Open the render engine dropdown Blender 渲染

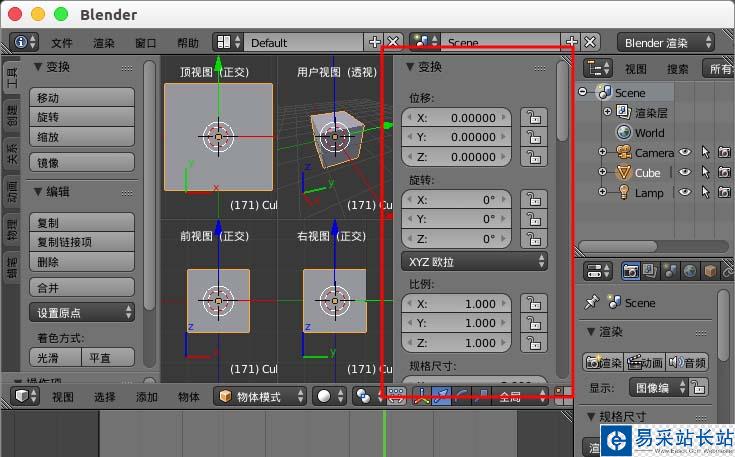coord(666,42)
